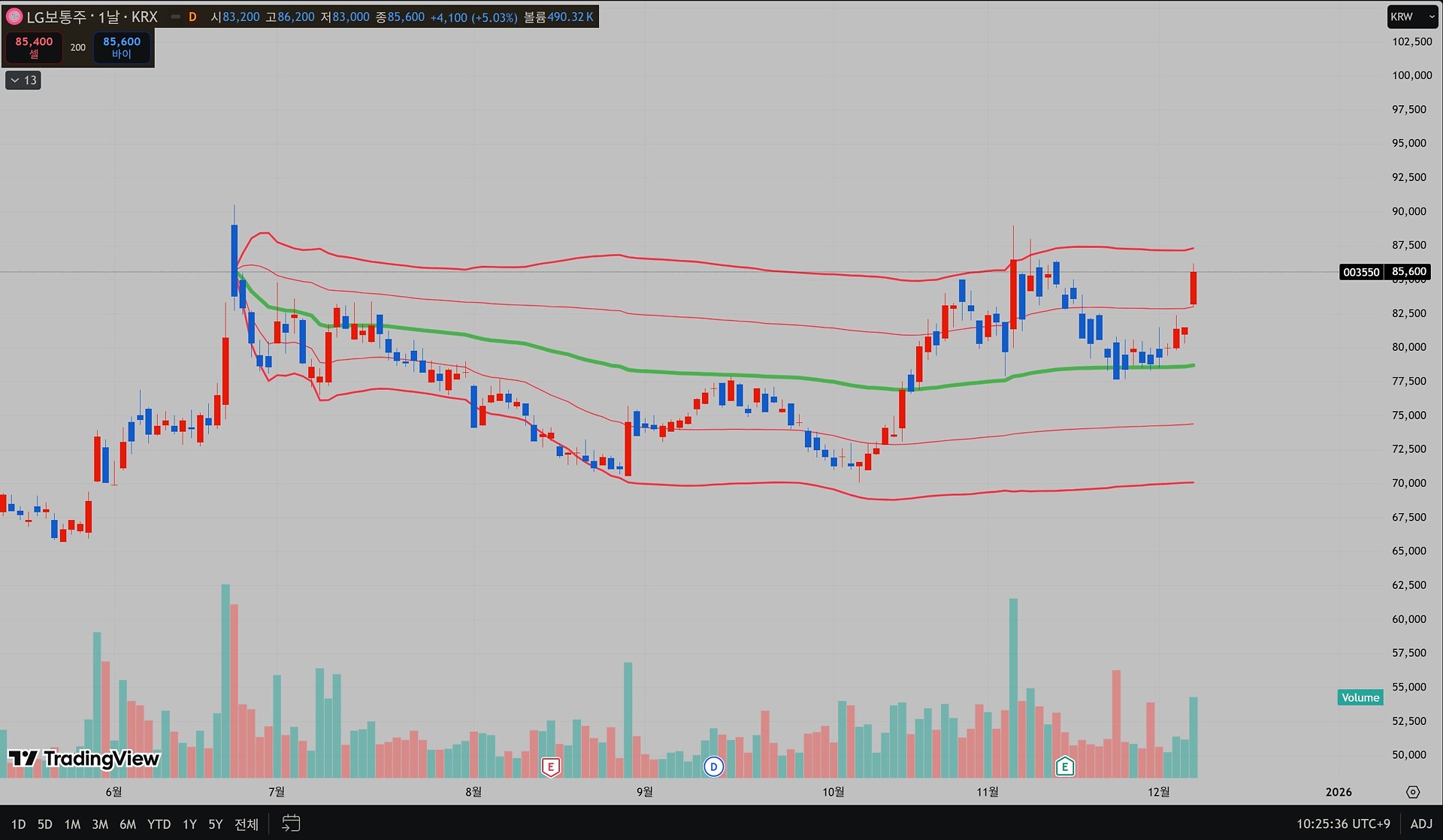Click the LG symbol logo icon
1443x840 pixels.
coord(14,17)
